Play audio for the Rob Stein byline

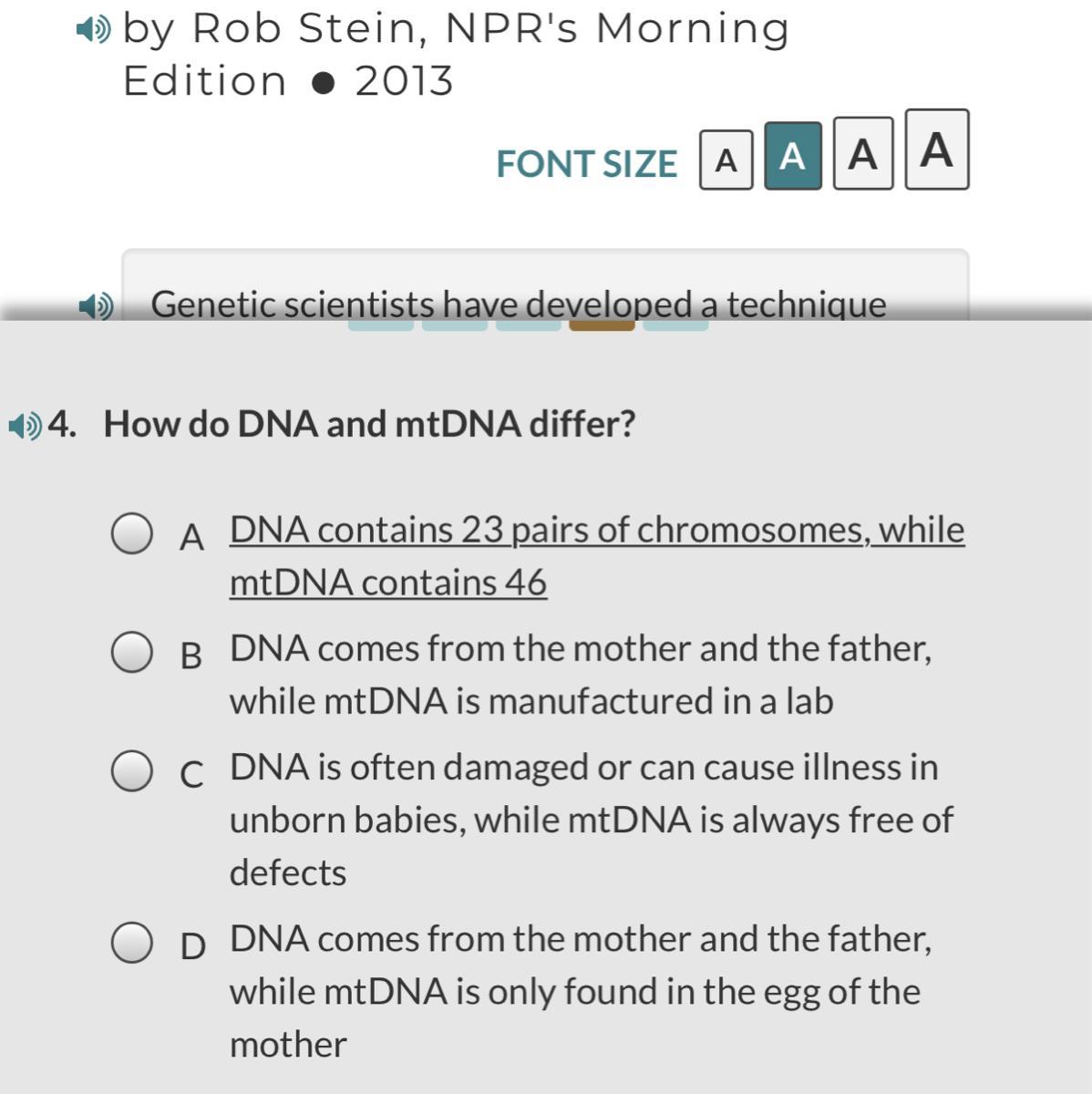coord(93,30)
